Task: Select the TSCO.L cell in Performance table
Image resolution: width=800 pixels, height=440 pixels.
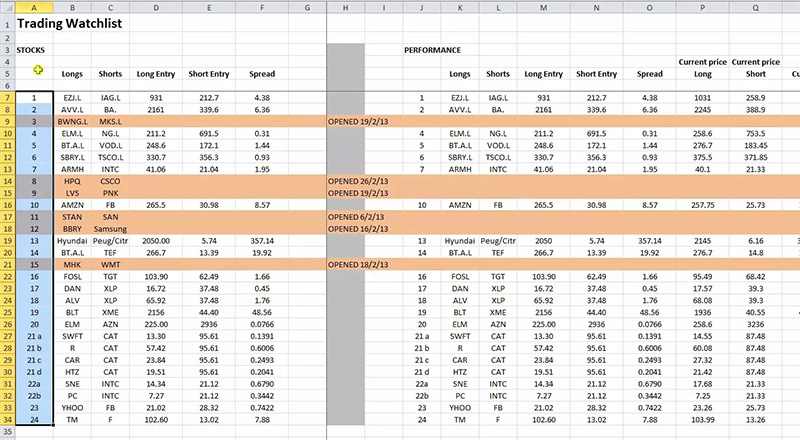Action: [x=498, y=157]
